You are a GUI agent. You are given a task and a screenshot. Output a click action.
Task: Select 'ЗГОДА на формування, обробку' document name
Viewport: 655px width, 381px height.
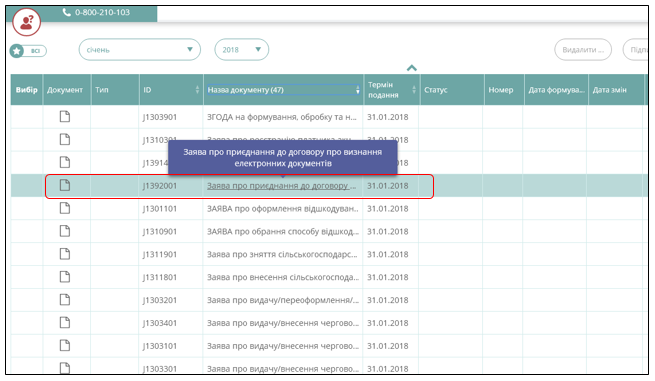pos(282,117)
